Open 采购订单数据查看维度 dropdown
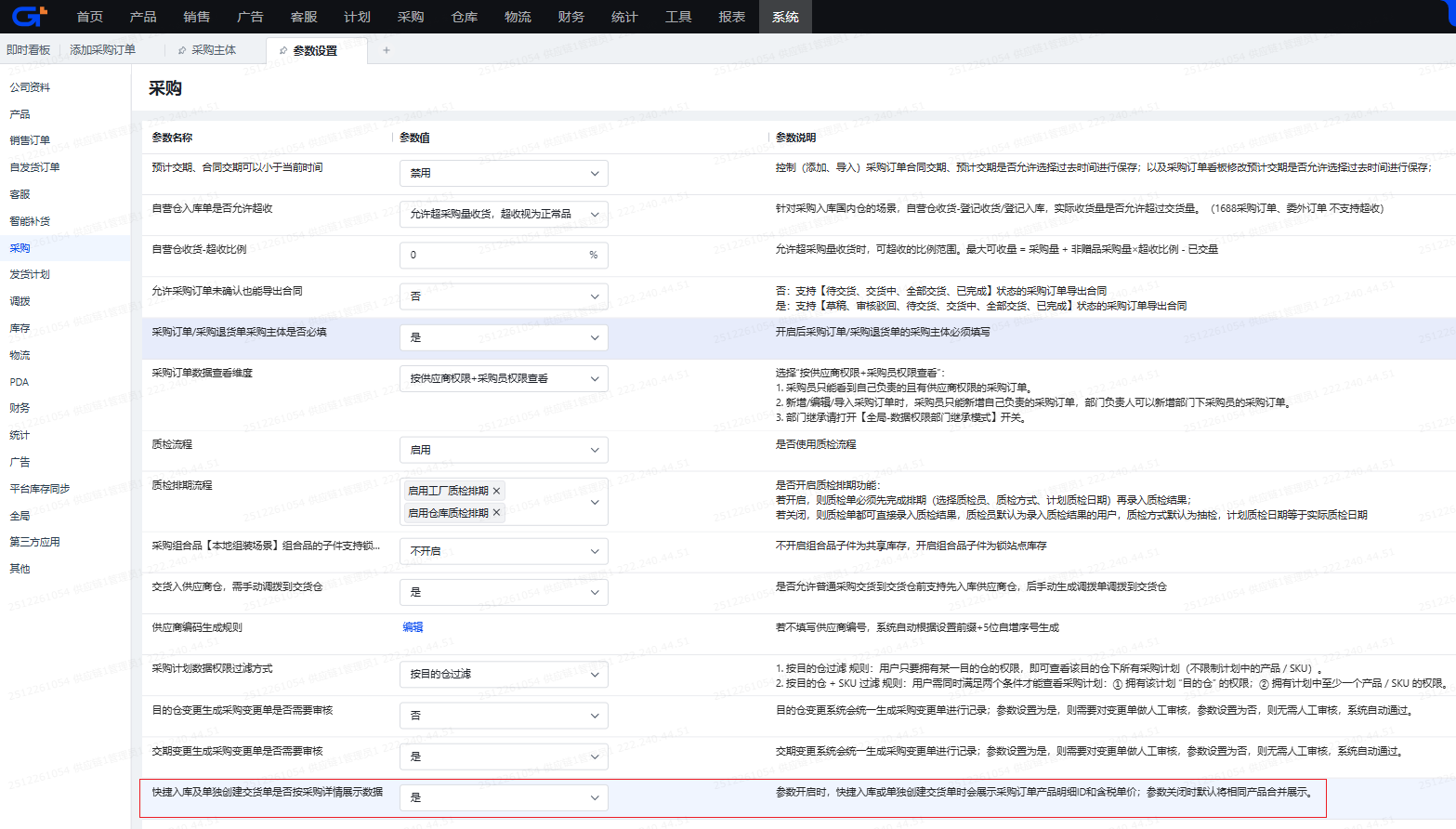This screenshot has width=1456, height=829. (x=504, y=378)
